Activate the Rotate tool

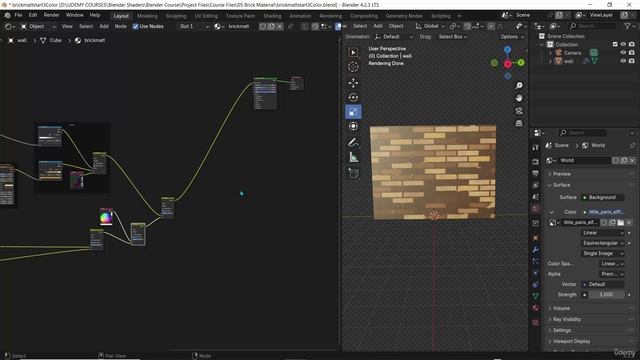coord(353,97)
